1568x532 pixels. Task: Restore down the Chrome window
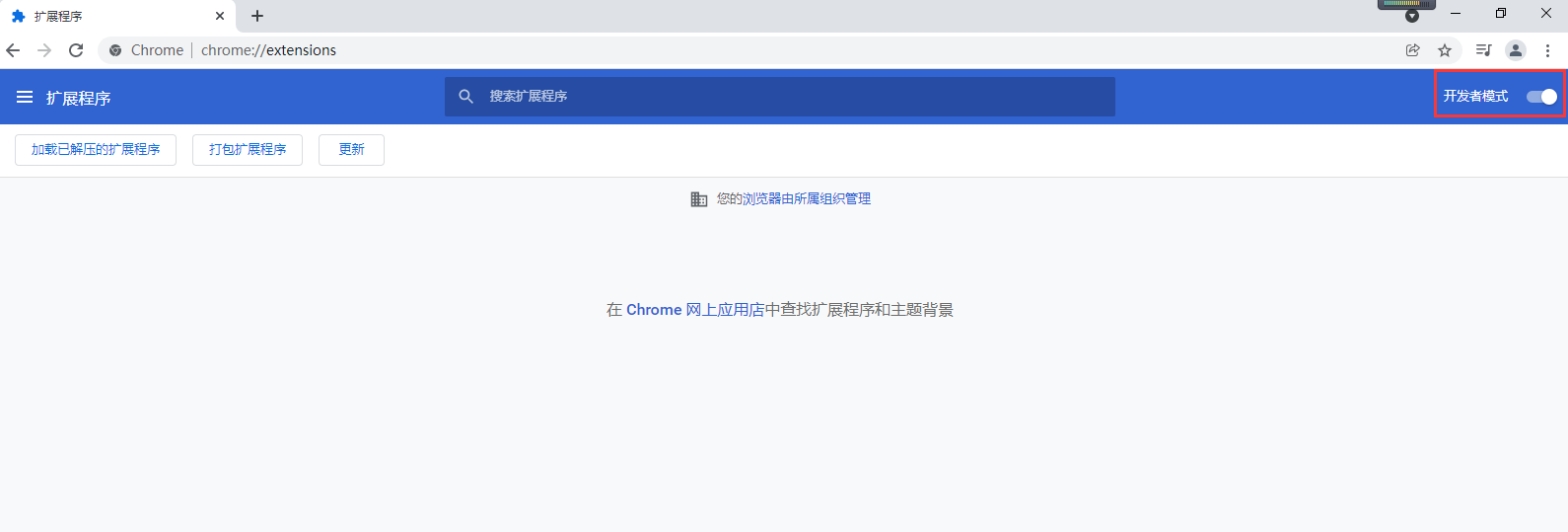1501,14
